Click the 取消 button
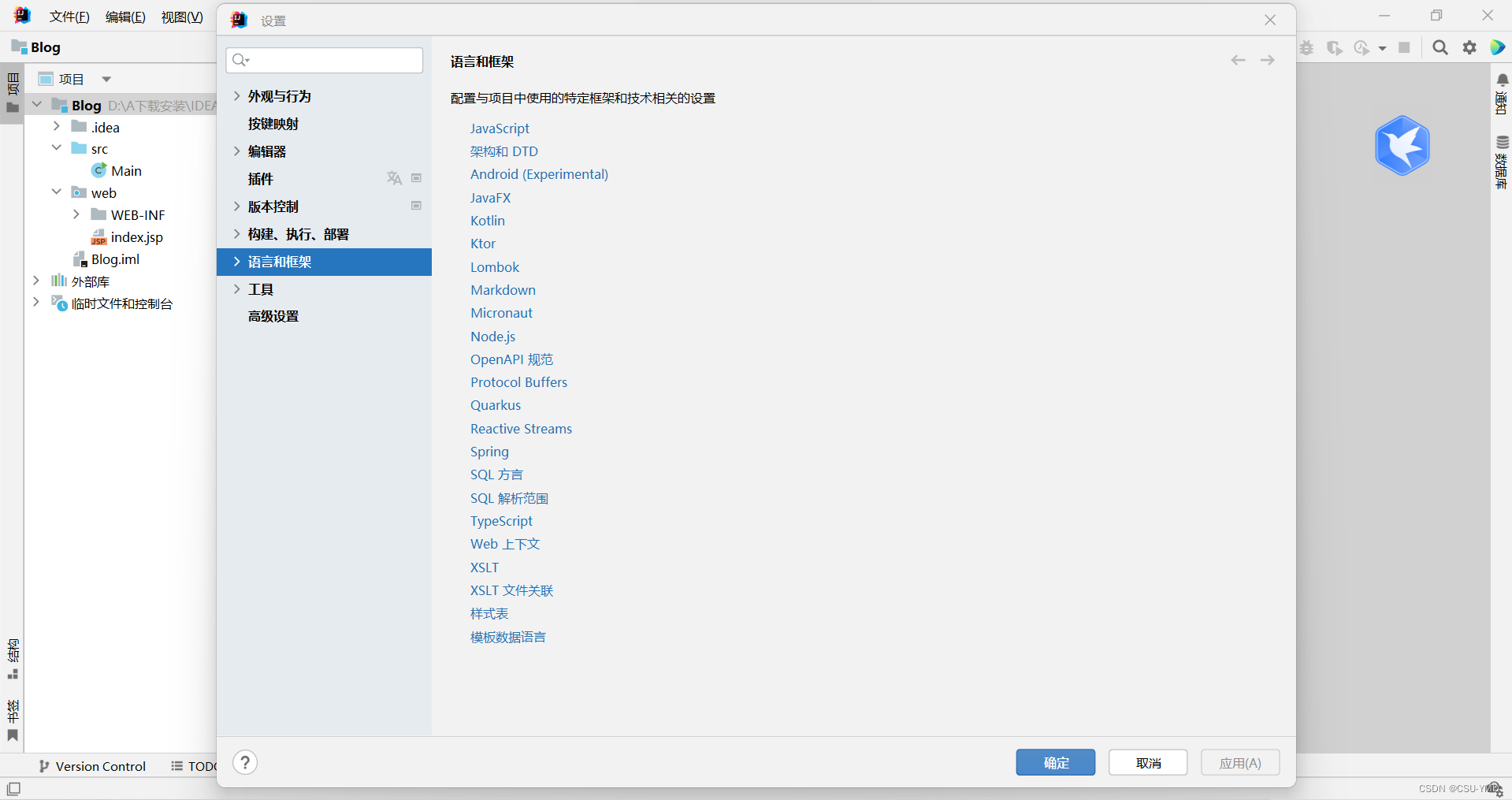Screen dimensions: 1512x800 click(1148, 762)
